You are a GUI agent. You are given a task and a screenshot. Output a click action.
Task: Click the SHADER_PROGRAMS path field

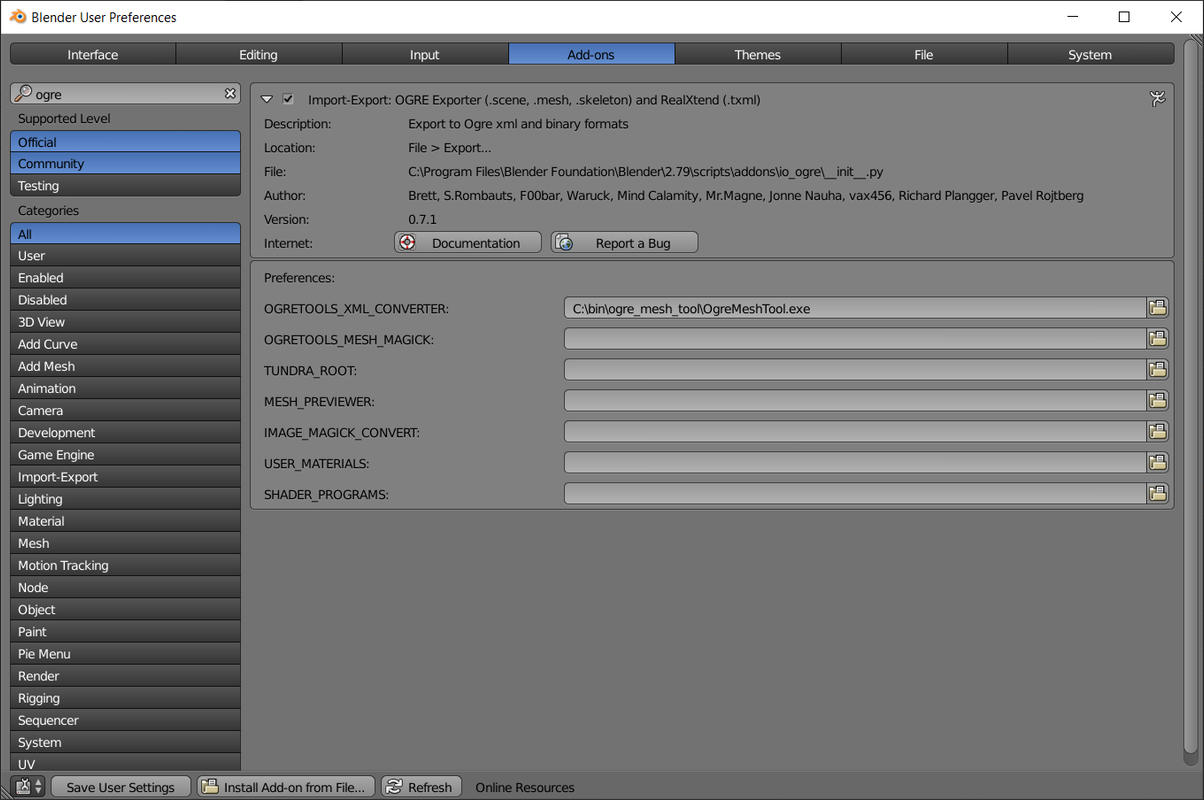(x=855, y=494)
